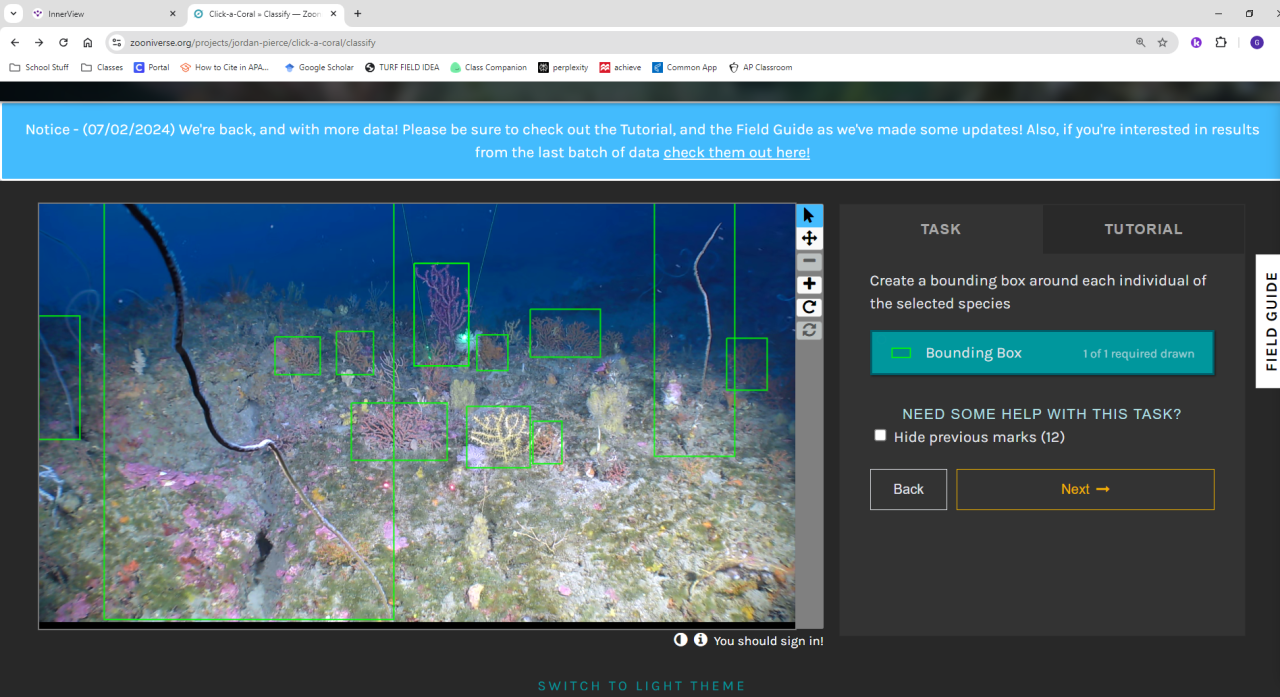Select the bounding box around the yellow coral
This screenshot has width=1280, height=697.
498,437
